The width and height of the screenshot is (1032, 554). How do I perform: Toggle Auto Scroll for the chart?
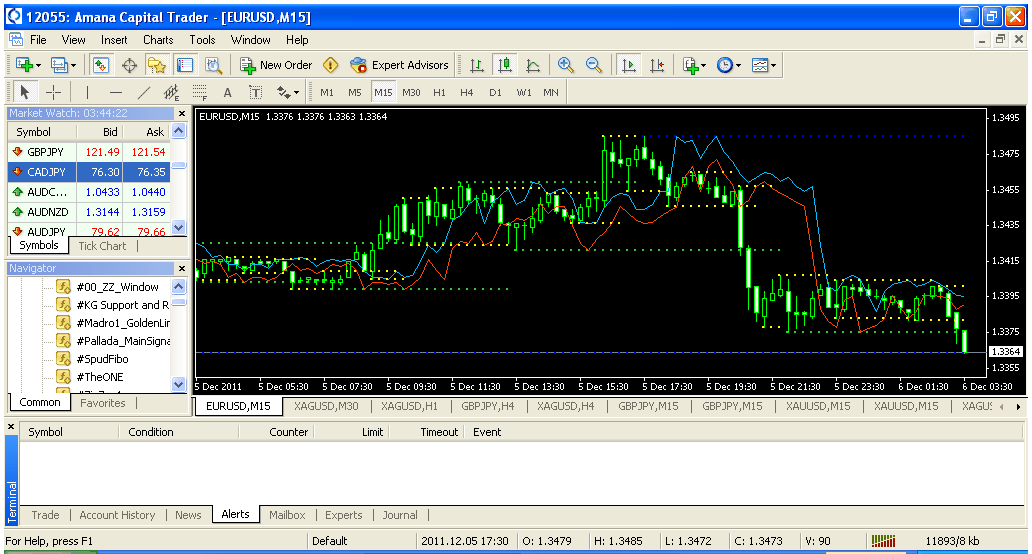(x=629, y=65)
